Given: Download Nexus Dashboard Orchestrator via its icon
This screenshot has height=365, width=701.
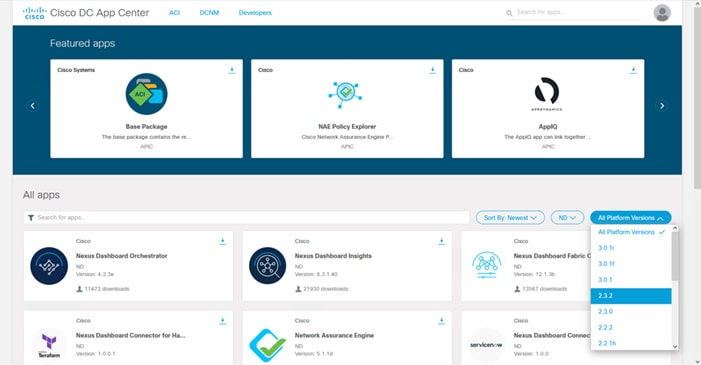Looking at the screenshot, I should coord(223,242).
